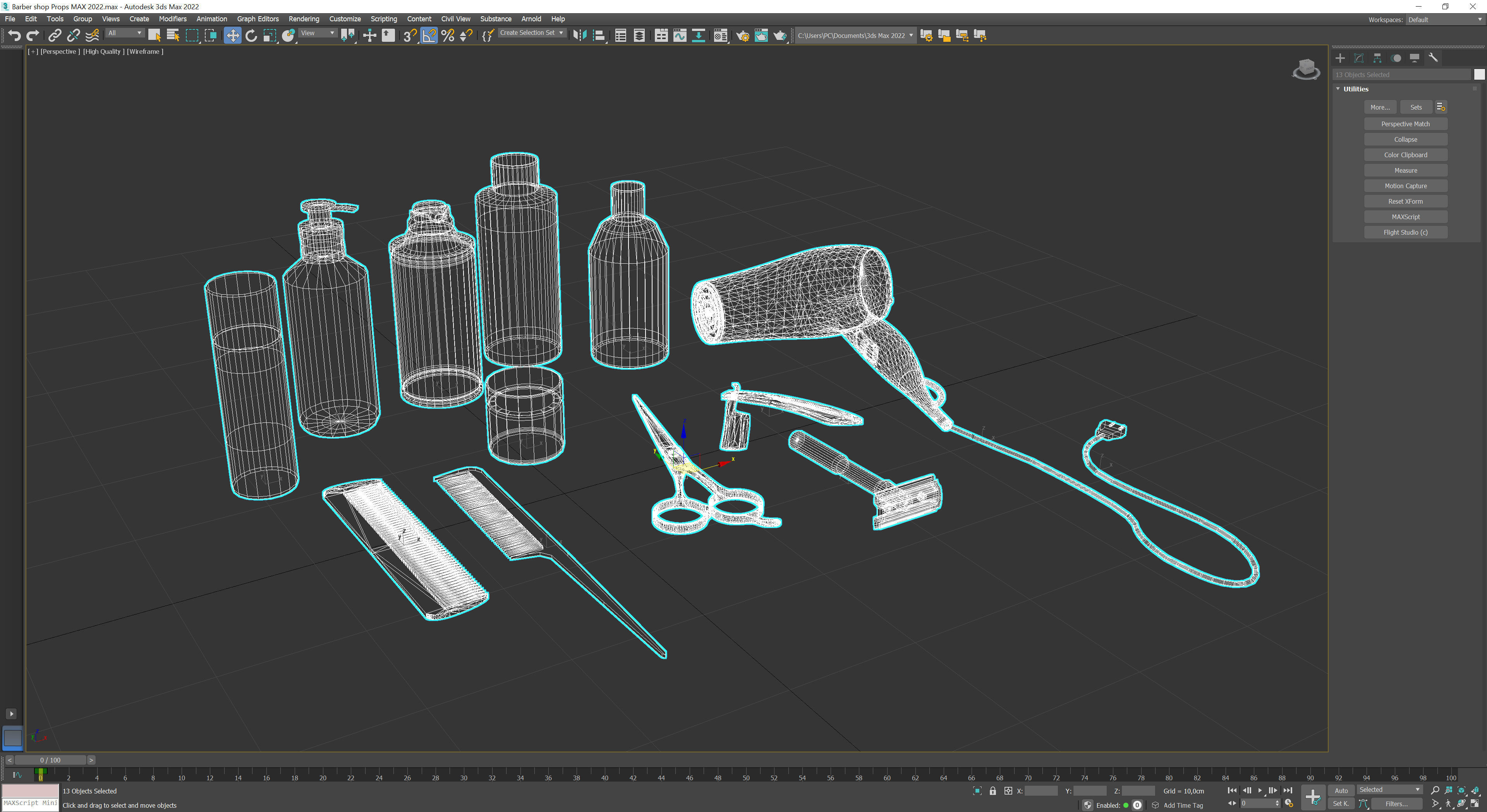Open the Rendered Frame Window
1487x812 pixels.
761,36
